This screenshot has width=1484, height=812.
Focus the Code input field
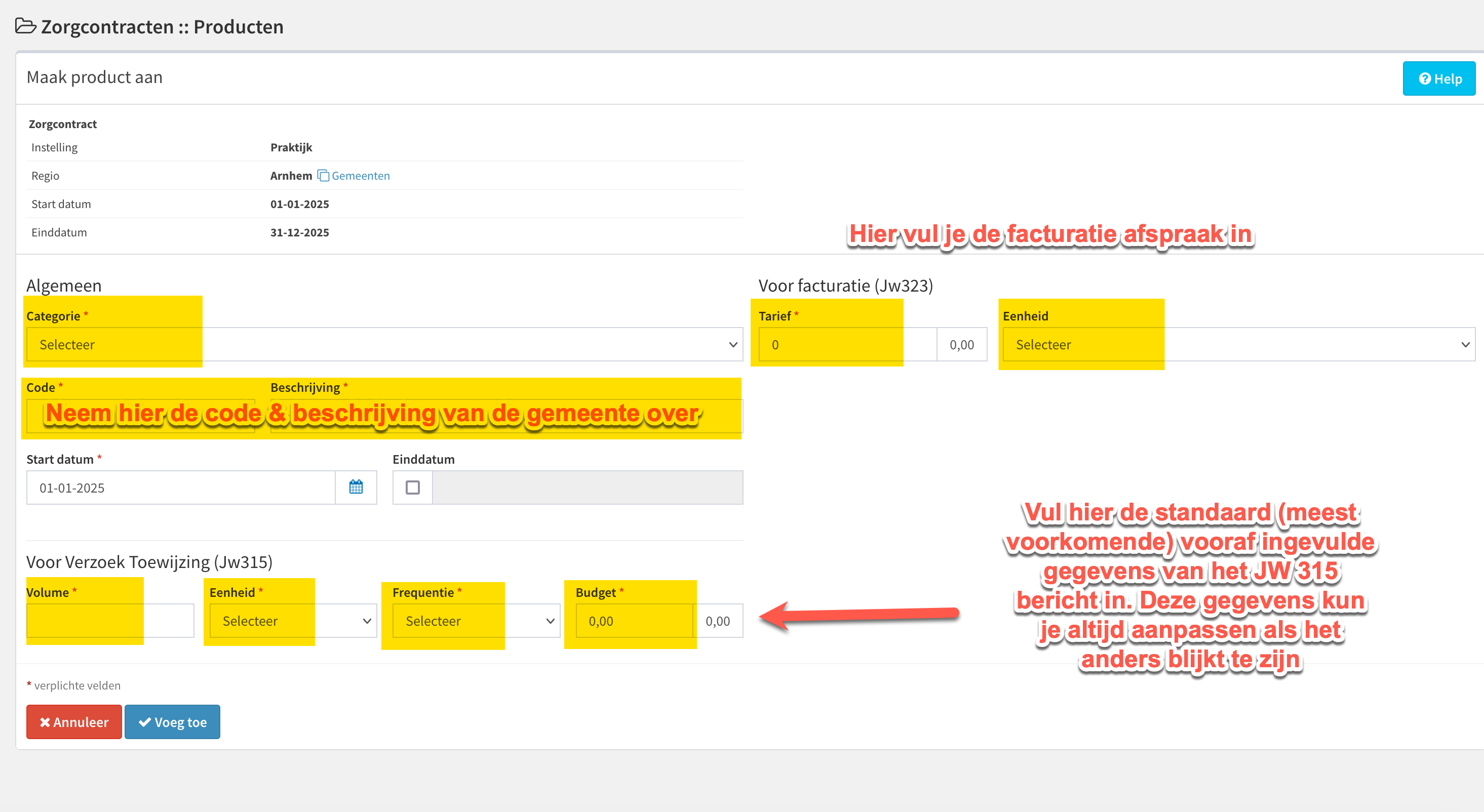(141, 416)
